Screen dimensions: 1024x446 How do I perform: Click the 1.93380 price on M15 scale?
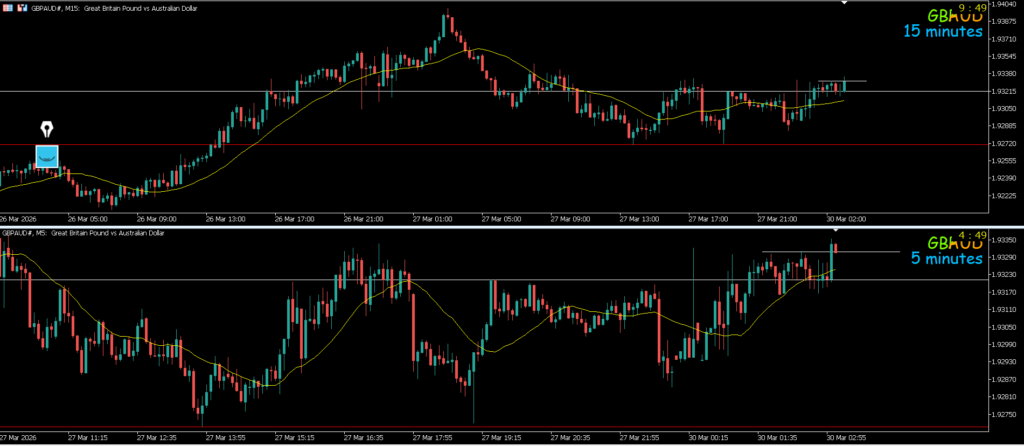click(x=1003, y=74)
